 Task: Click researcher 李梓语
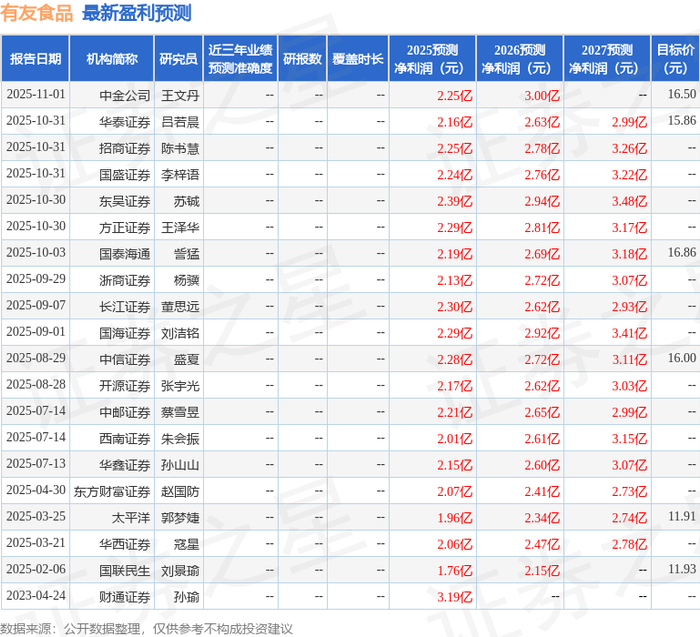[180, 175]
